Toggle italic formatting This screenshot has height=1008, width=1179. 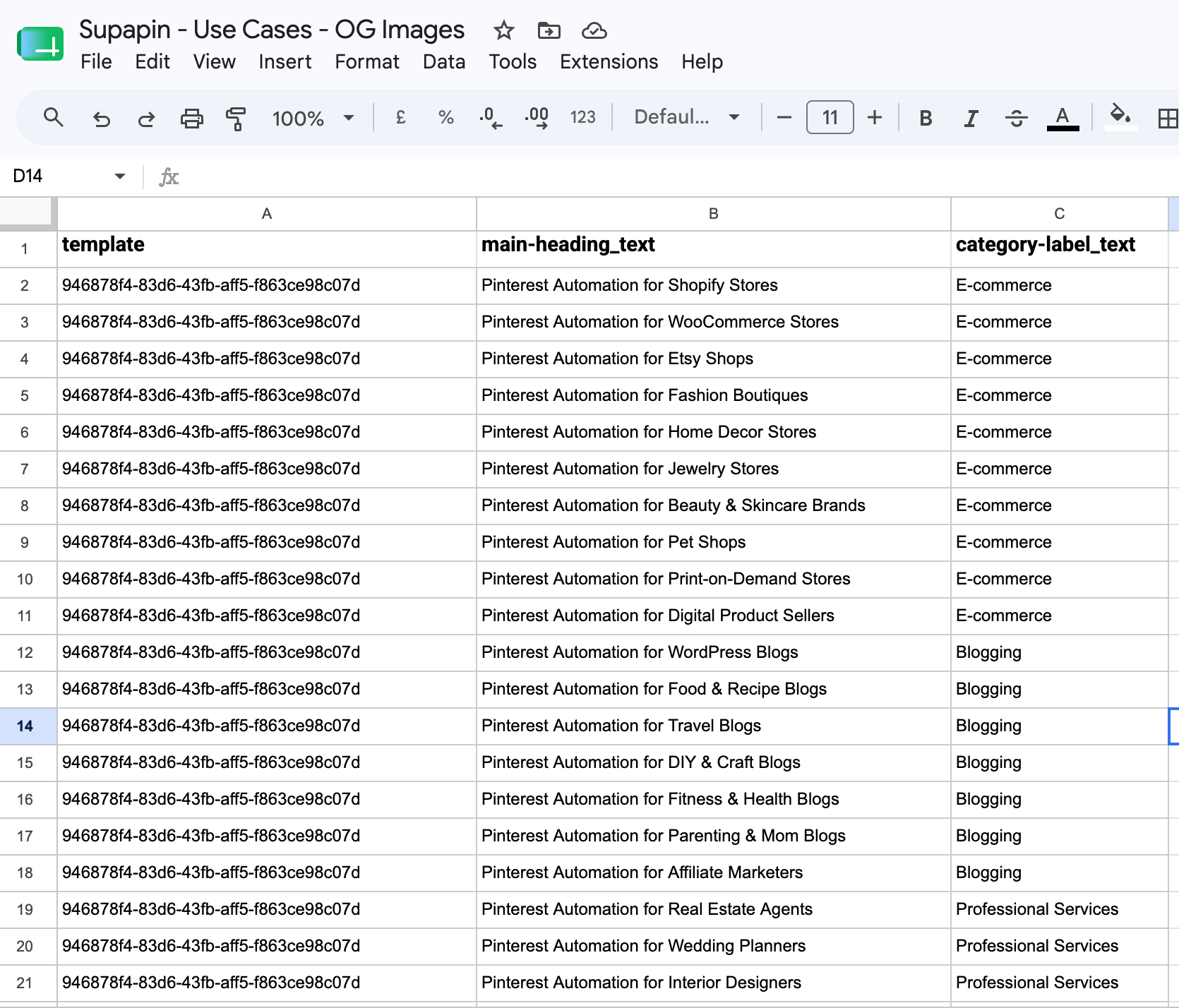point(971,118)
